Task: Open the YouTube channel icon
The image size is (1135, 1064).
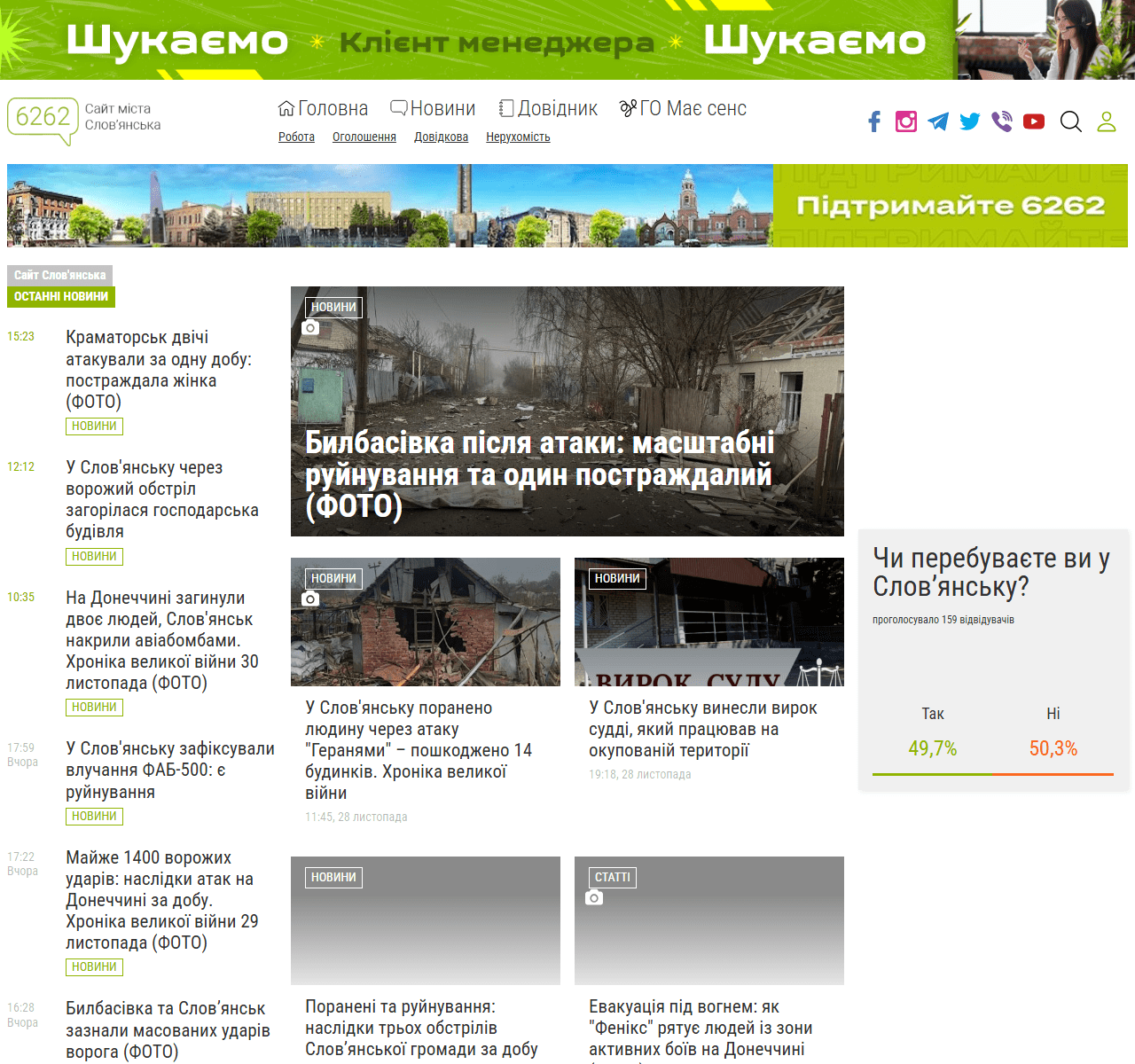Action: click(x=1034, y=121)
